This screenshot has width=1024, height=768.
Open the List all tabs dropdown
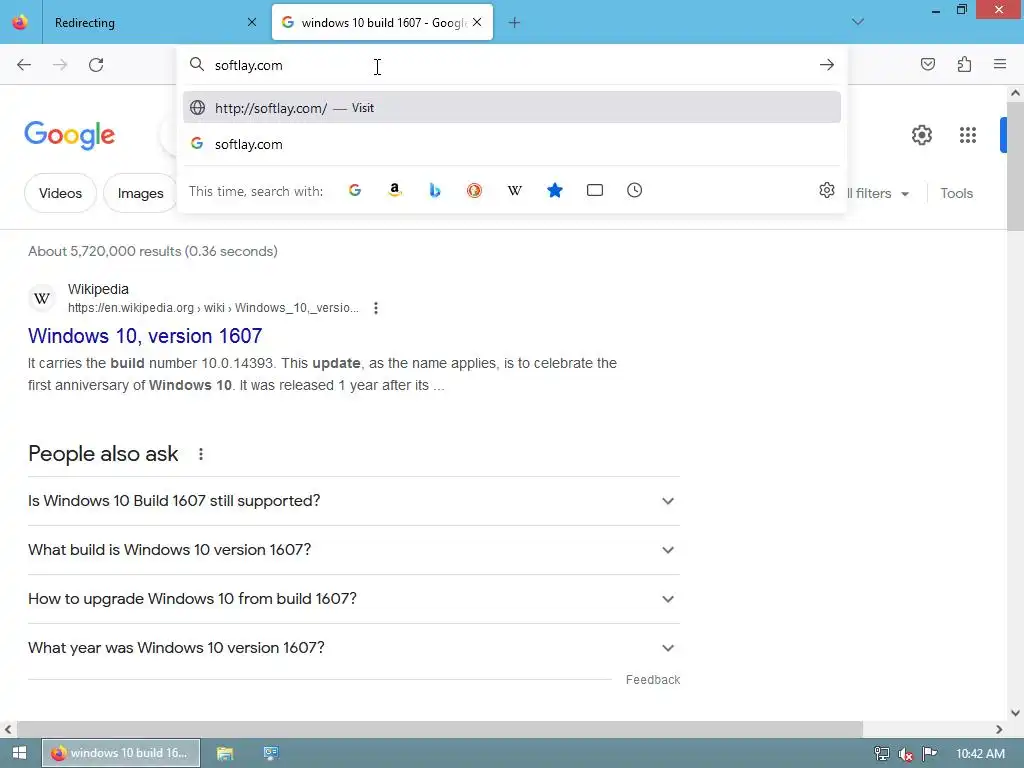(858, 22)
